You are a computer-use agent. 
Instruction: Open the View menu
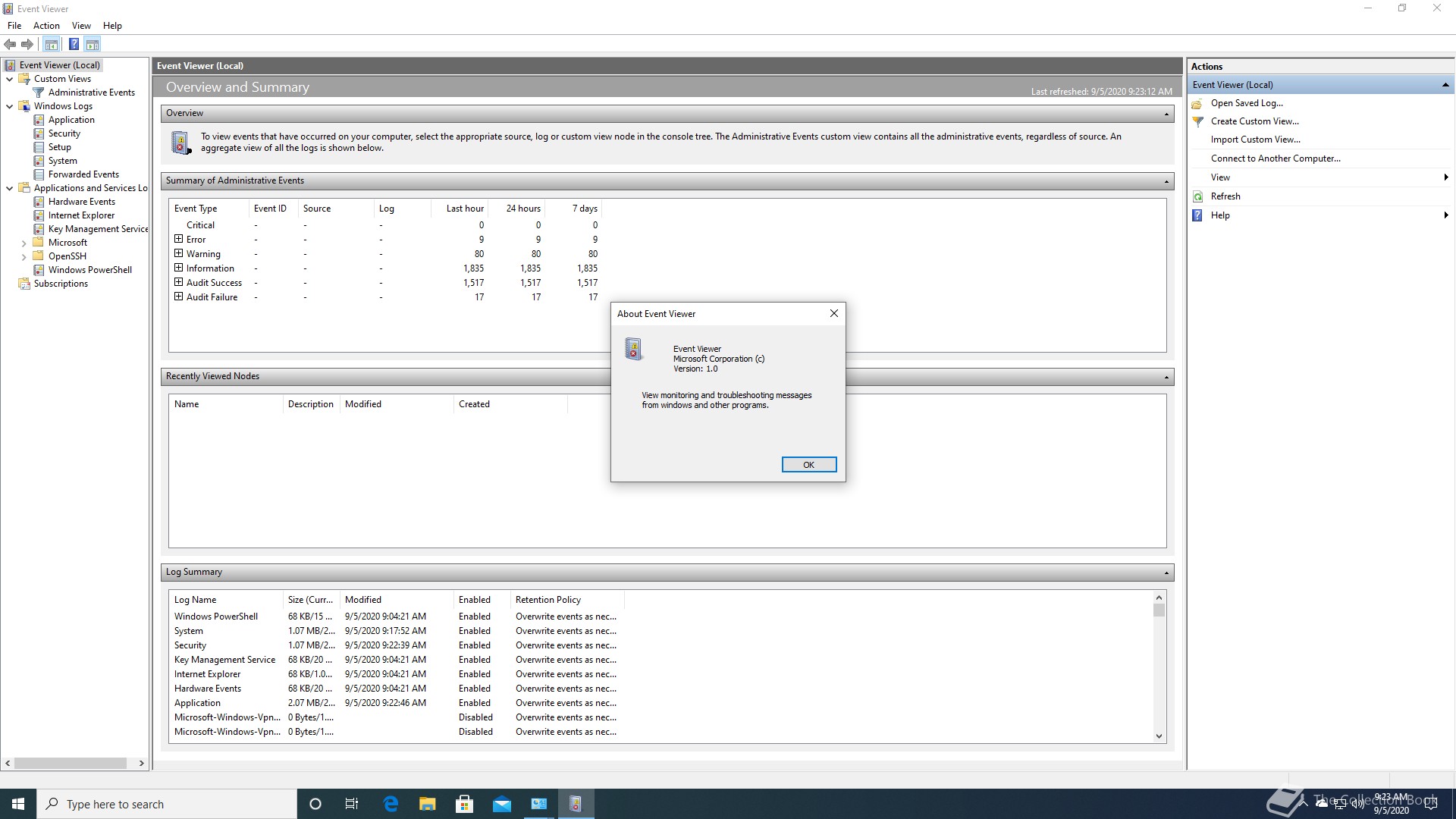click(x=81, y=25)
